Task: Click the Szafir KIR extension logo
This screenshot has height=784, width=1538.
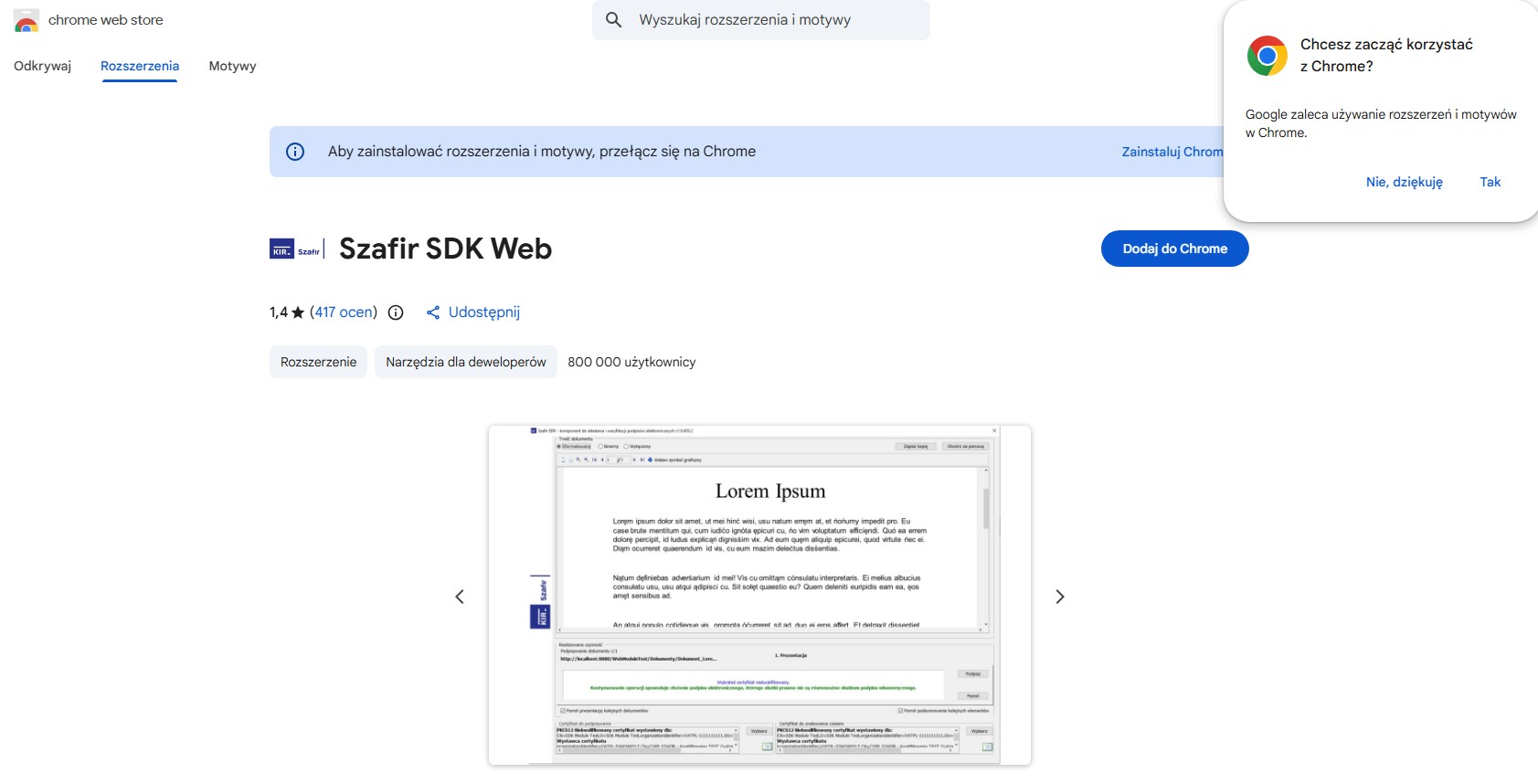Action: [296, 249]
